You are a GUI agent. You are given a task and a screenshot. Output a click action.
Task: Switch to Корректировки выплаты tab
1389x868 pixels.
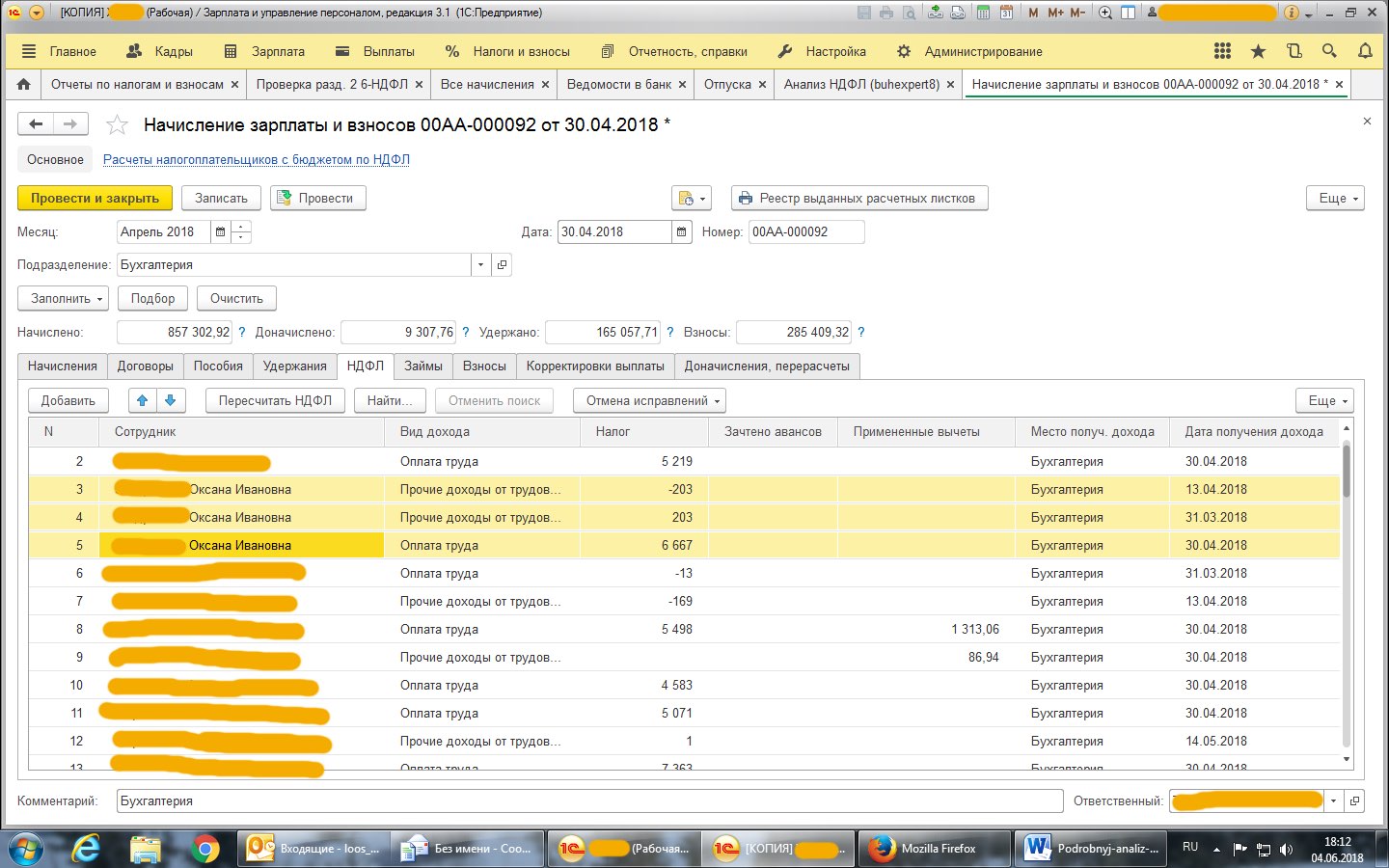(595, 366)
